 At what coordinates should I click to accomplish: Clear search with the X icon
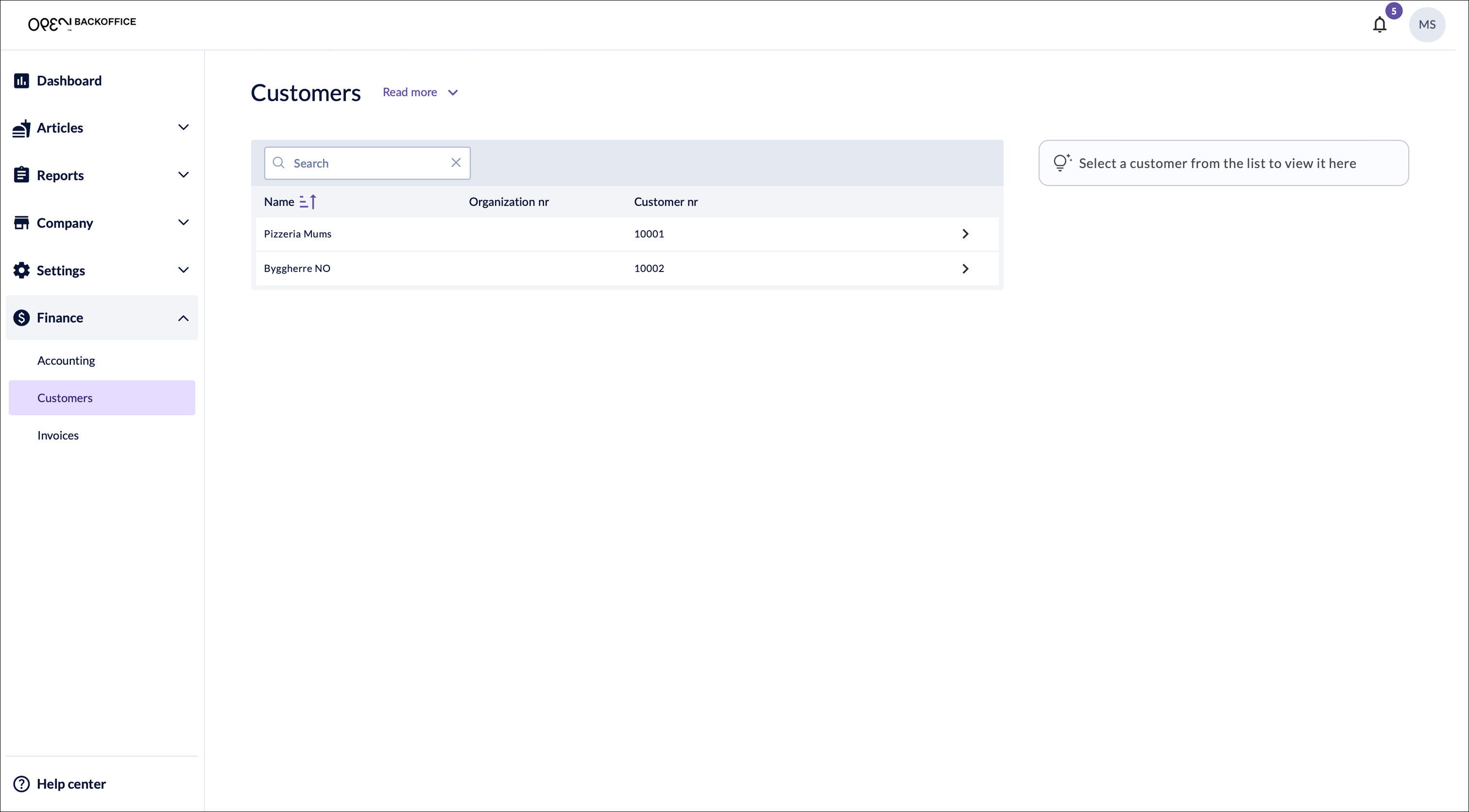point(456,163)
